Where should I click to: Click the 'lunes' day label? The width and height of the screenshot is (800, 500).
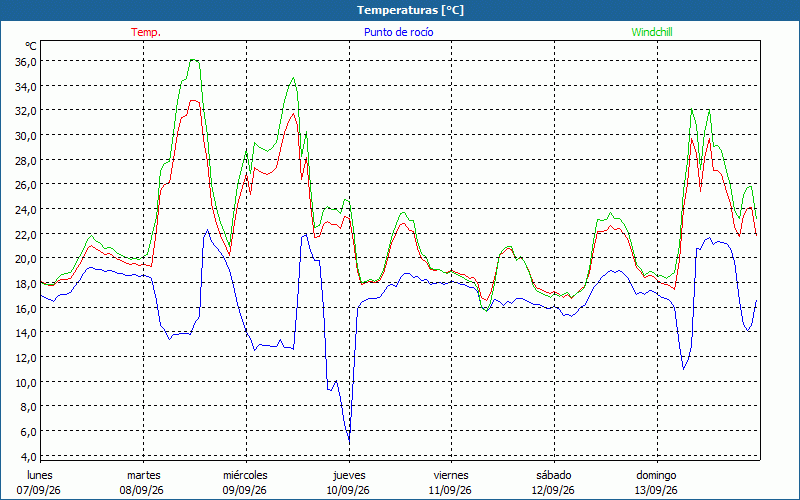click(40, 475)
